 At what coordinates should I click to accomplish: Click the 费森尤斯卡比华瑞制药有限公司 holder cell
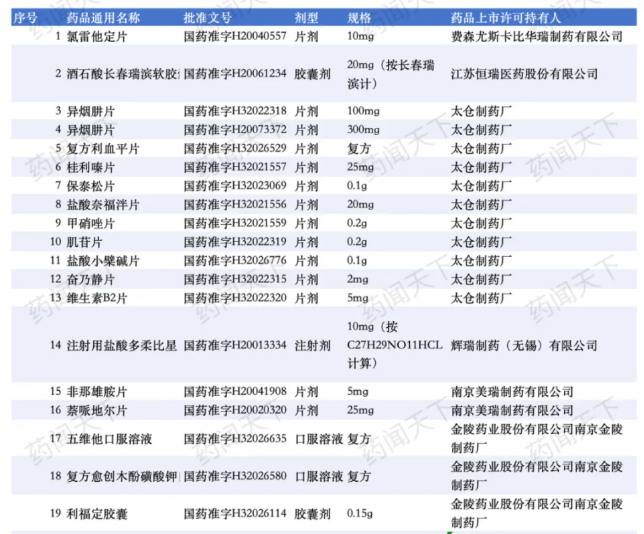tap(537, 36)
